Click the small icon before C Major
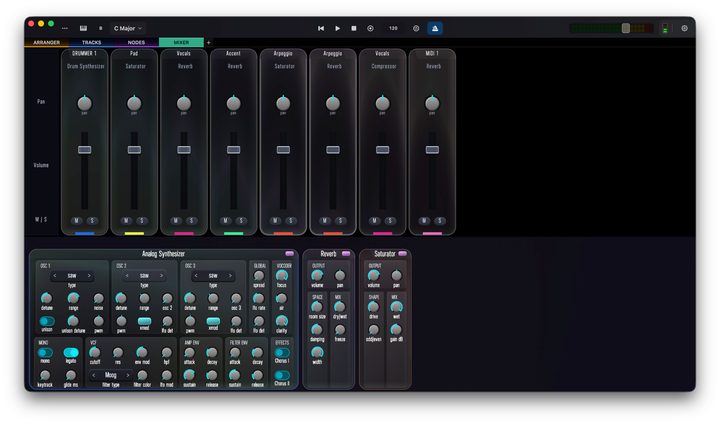This screenshot has width=720, height=424. point(101,28)
